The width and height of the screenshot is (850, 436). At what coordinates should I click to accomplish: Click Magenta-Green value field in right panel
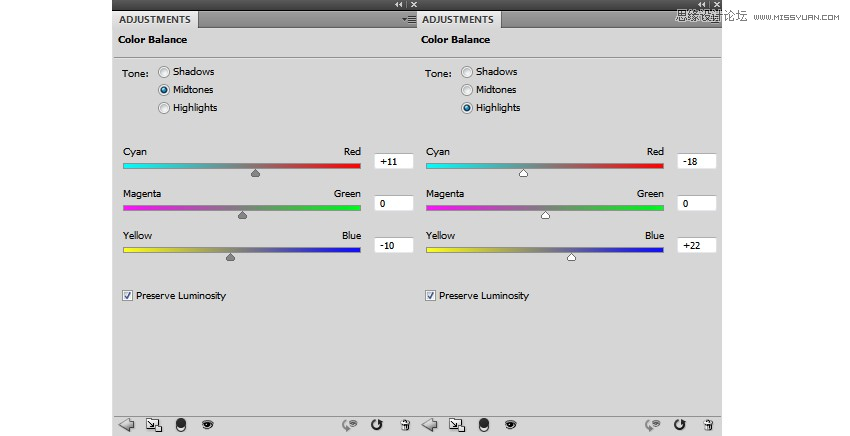[697, 203]
